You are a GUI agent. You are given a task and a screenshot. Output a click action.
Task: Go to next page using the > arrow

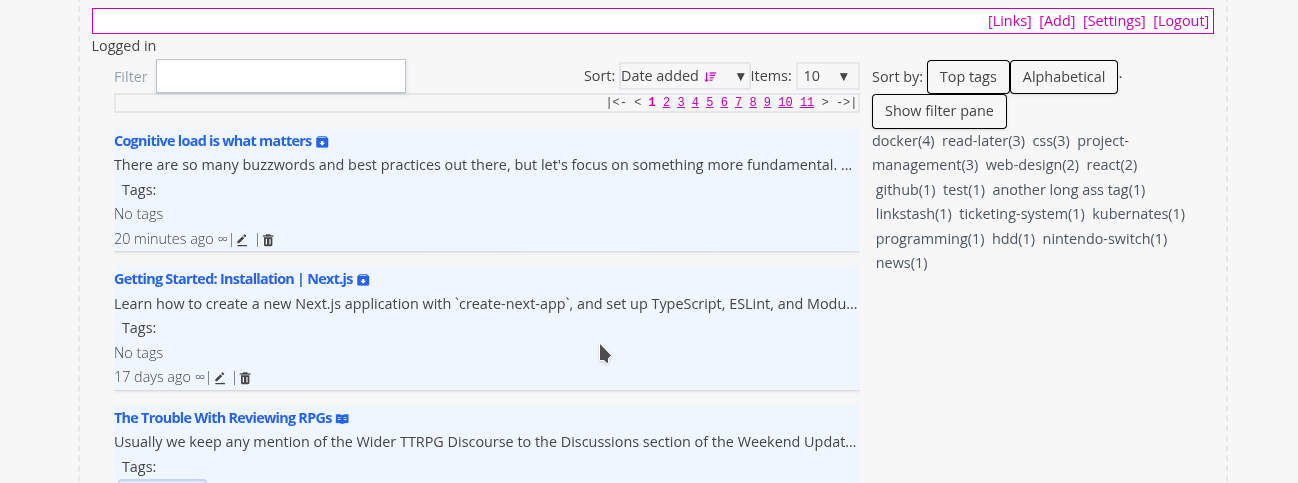[x=825, y=102]
